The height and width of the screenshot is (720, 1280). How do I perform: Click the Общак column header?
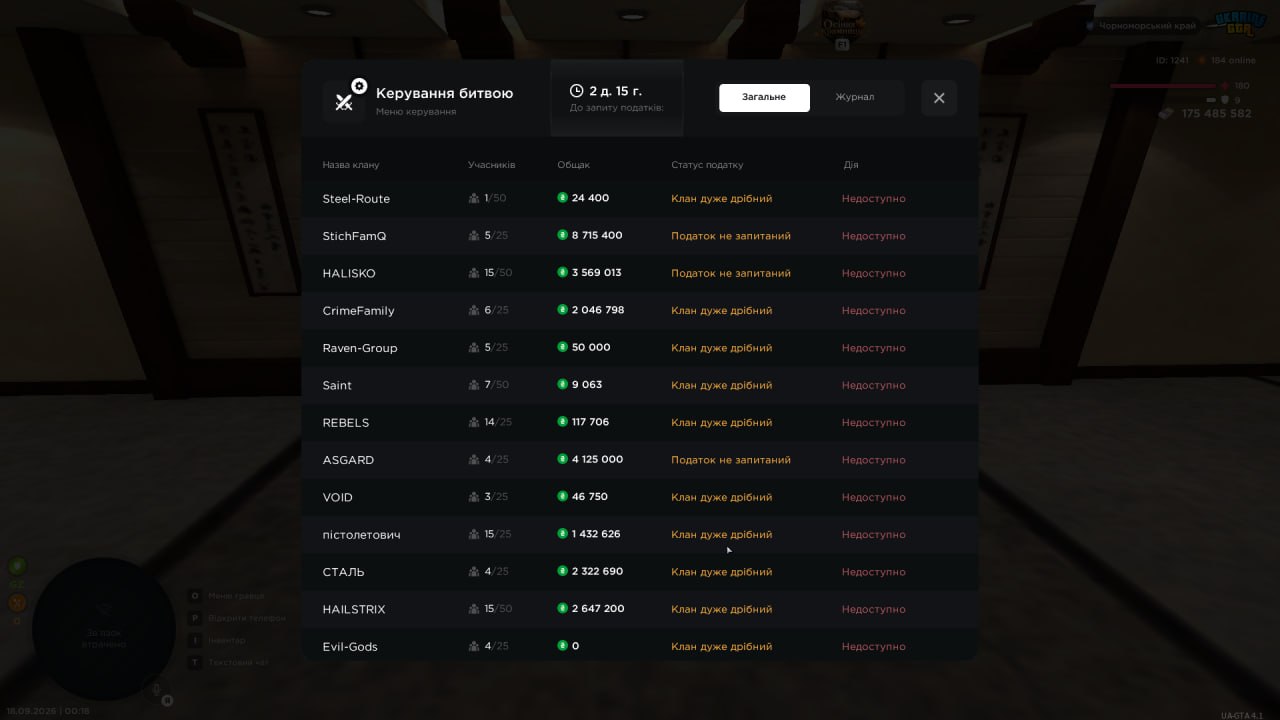pyautogui.click(x=574, y=165)
